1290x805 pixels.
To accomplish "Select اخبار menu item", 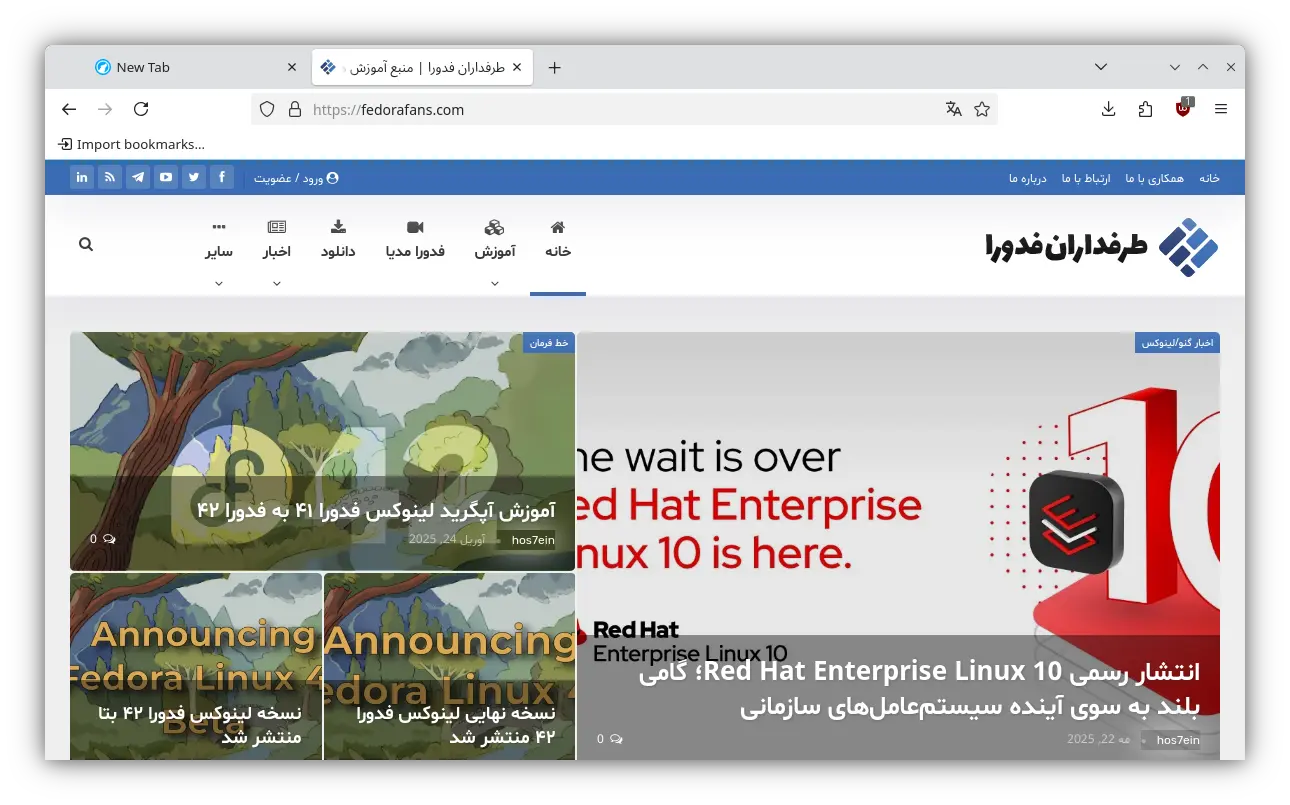I will pos(277,240).
